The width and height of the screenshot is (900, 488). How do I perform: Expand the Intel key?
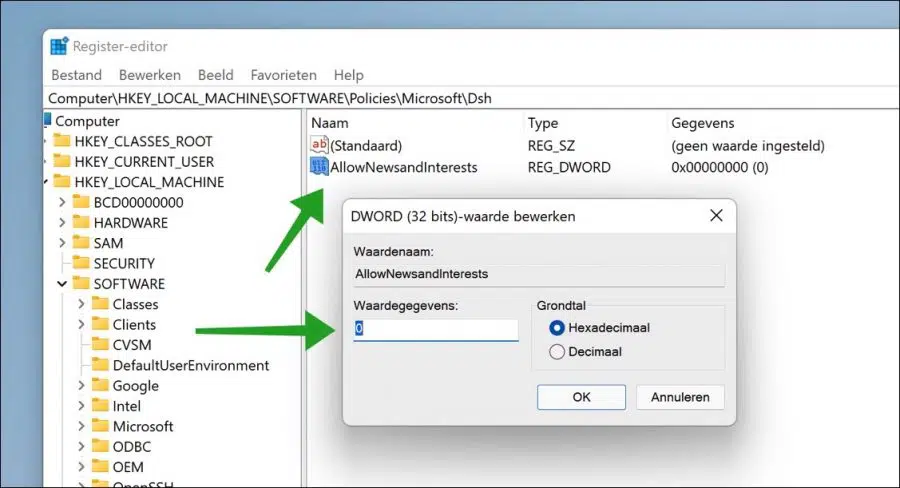81,406
